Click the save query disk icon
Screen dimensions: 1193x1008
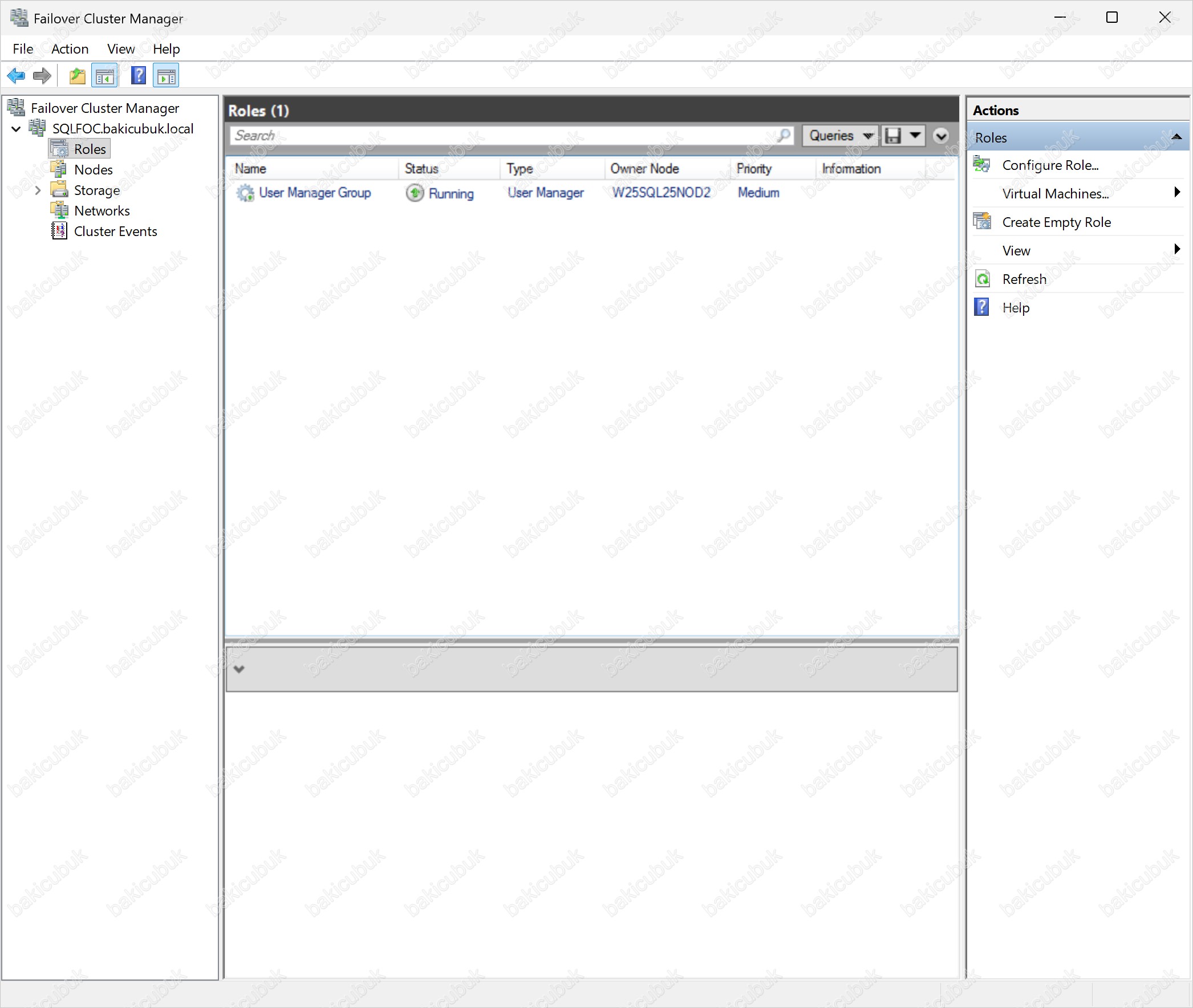pos(893,136)
